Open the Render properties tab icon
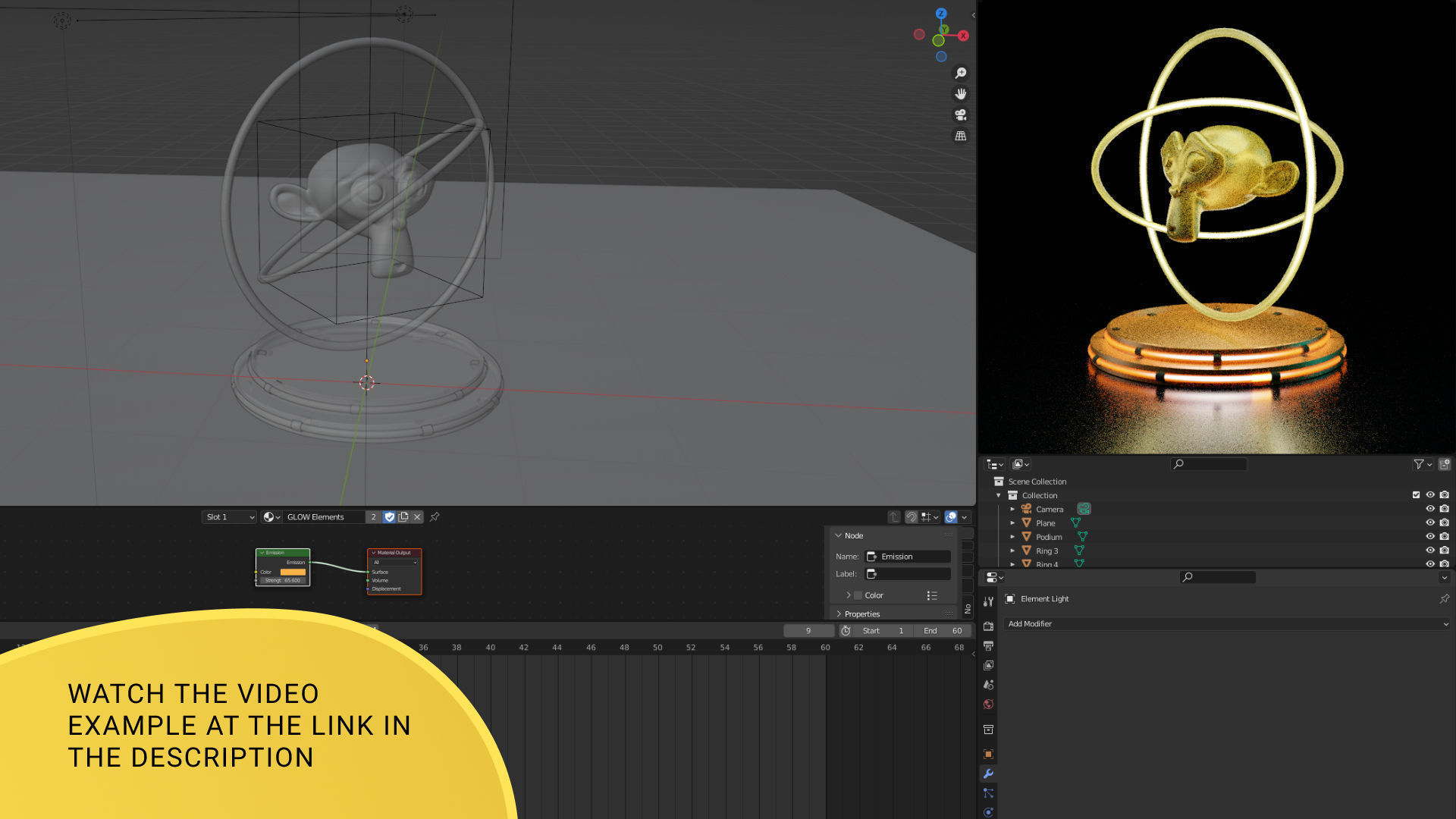1456x819 pixels. 988,626
